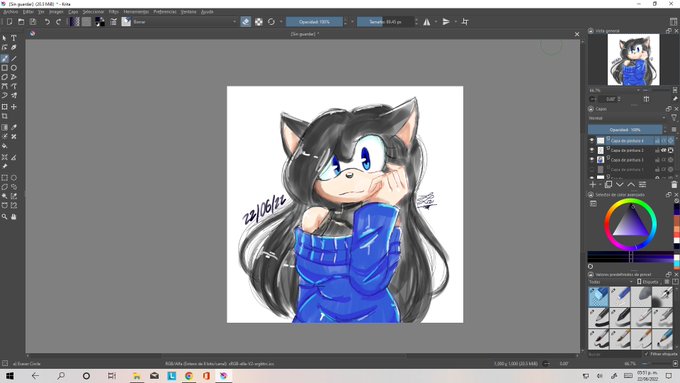Image resolution: width=680 pixels, height=383 pixels.
Task: Click the overview thumbnail of the drawing
Action: point(633,60)
